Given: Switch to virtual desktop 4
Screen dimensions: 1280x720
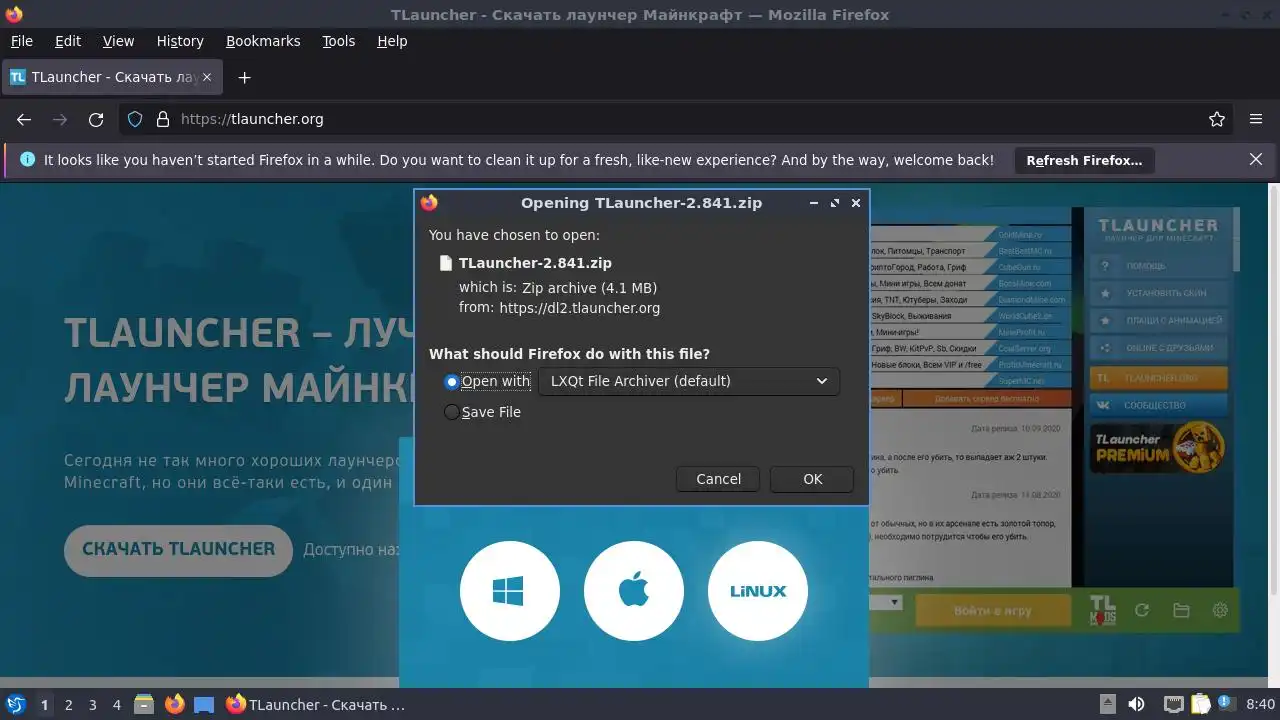Looking at the screenshot, I should (x=116, y=704).
